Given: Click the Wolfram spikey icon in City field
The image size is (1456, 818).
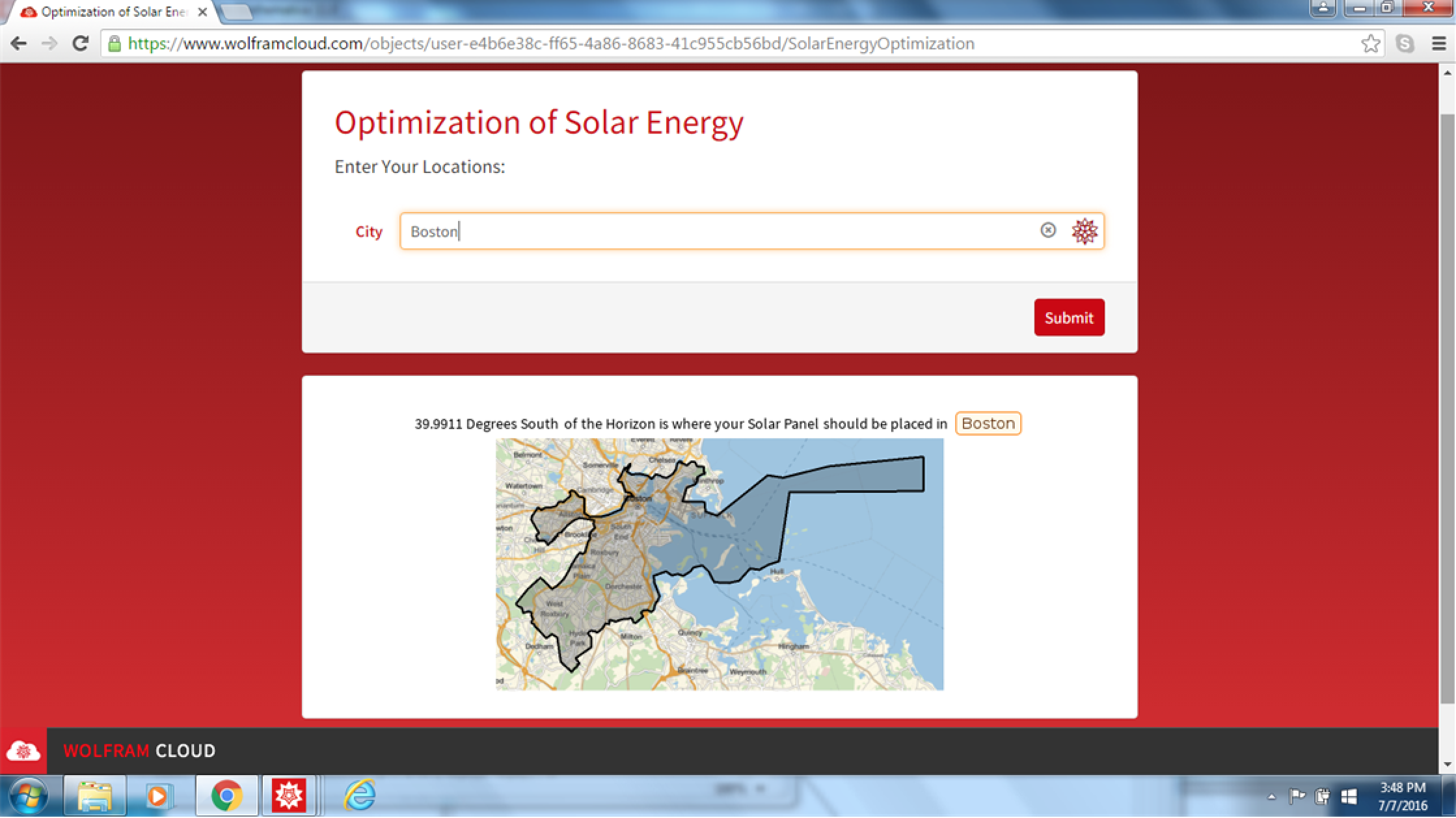Looking at the screenshot, I should pos(1084,231).
